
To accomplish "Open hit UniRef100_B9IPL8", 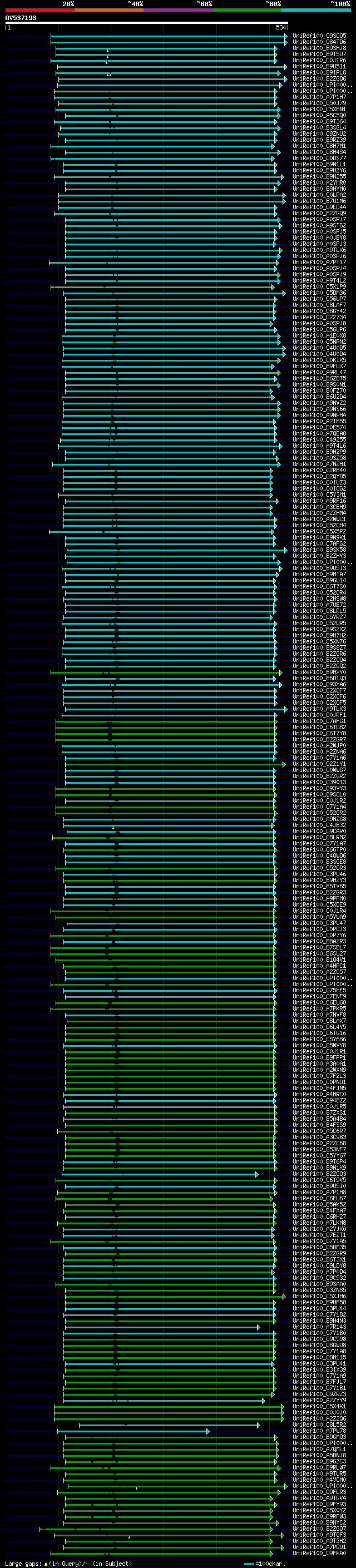I will tap(319, 72).
